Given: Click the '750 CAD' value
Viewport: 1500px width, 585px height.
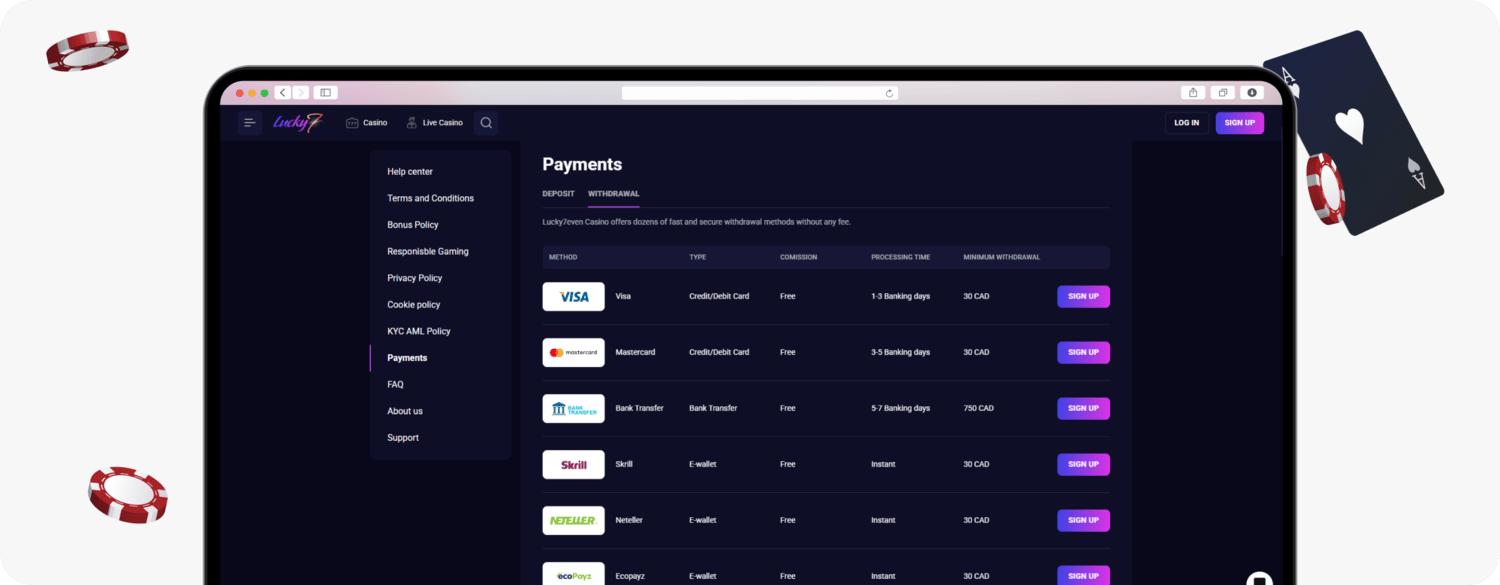Looking at the screenshot, I should pos(979,409).
